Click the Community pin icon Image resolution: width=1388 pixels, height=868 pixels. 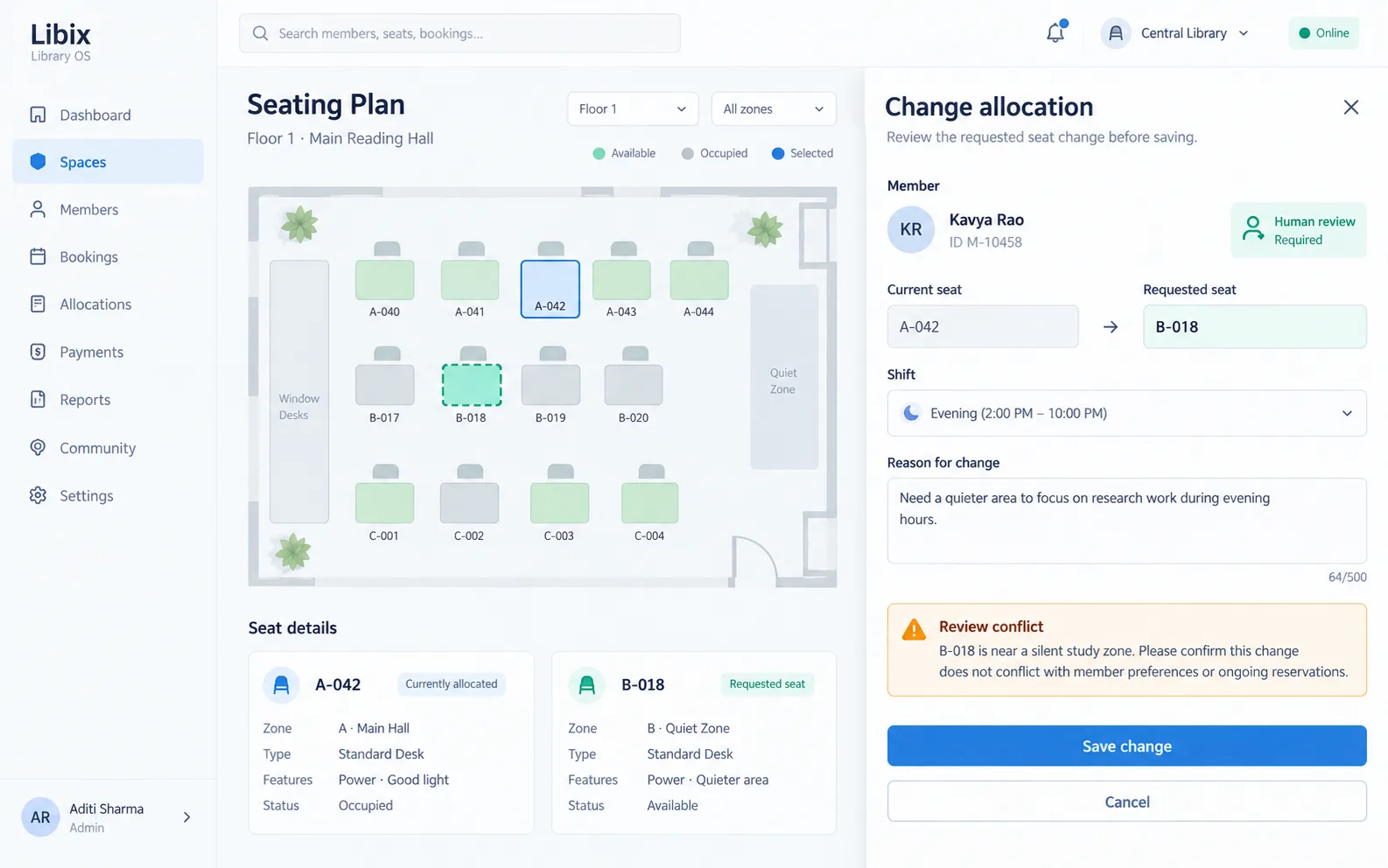click(x=38, y=447)
